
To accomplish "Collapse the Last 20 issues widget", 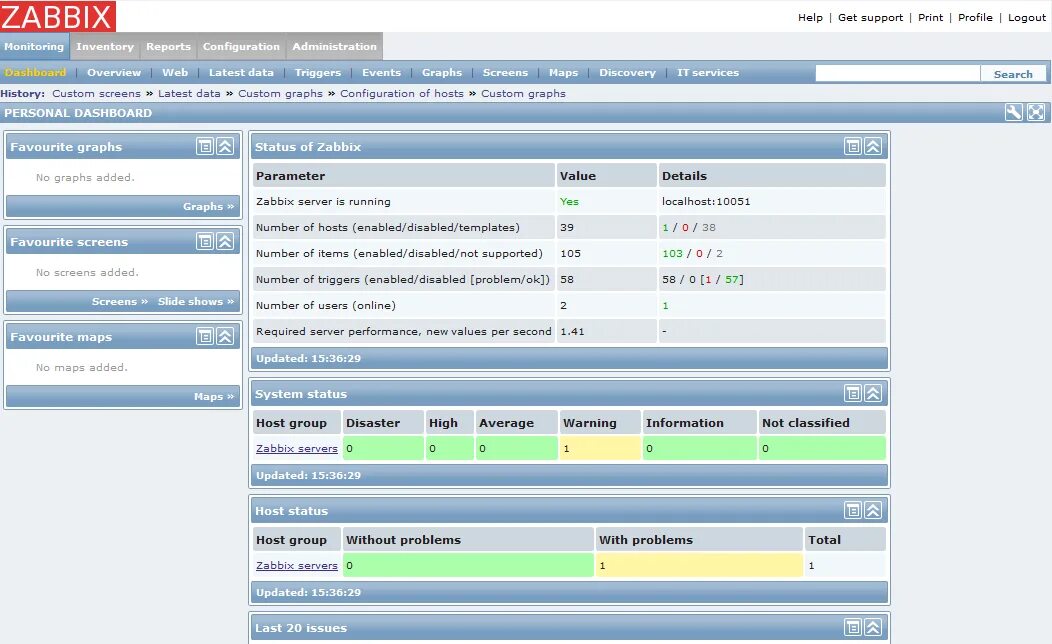I will (x=873, y=627).
